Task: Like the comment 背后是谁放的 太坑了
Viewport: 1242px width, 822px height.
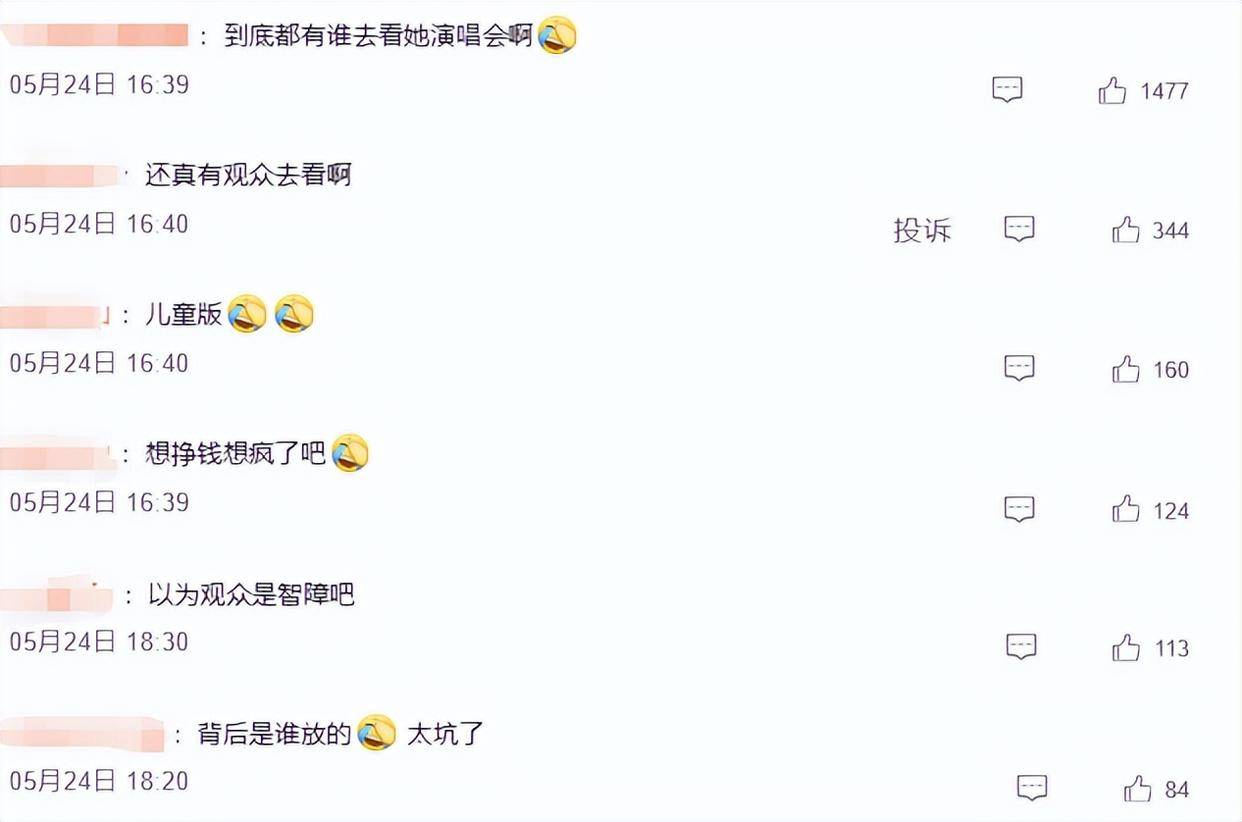Action: 1138,789
